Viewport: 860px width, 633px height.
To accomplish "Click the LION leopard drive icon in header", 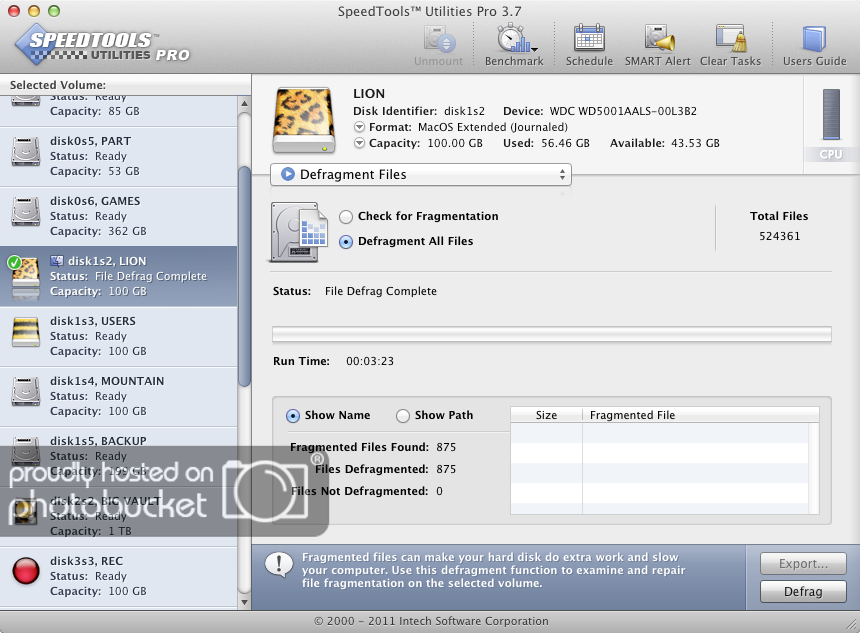I will (x=304, y=120).
